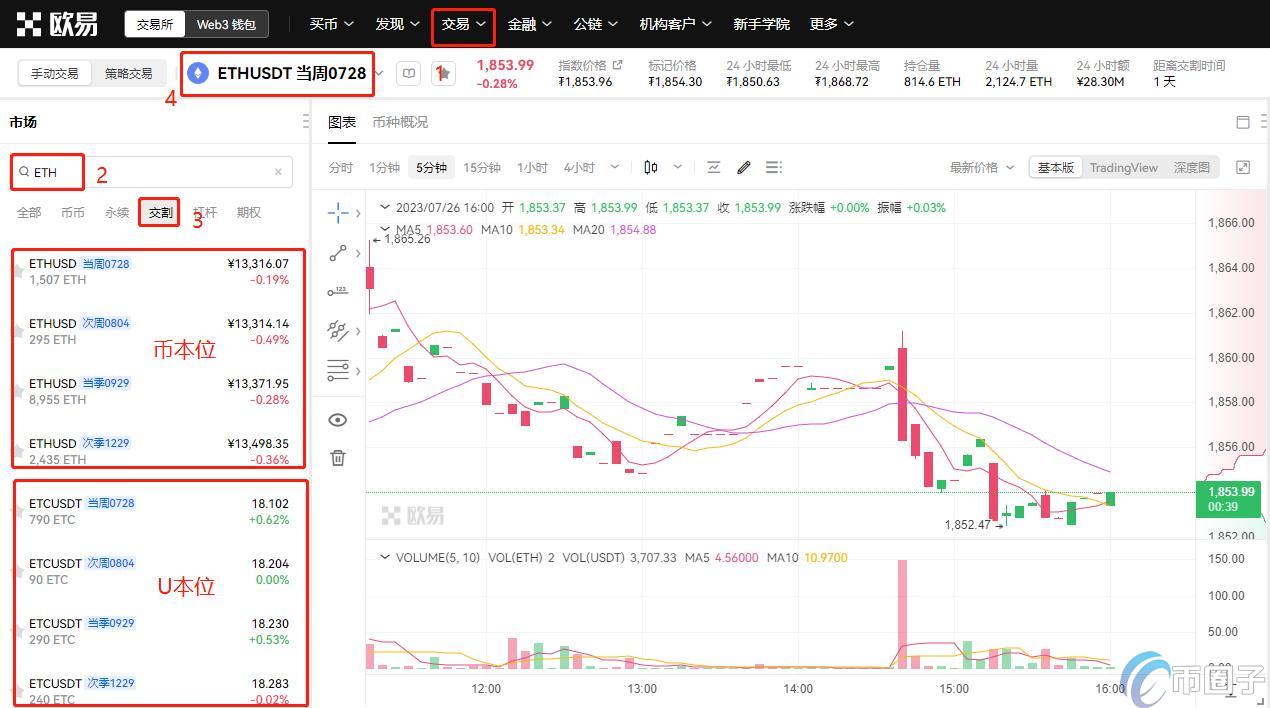Toggle drawings visibility with eye icon
1270x708 pixels.
click(x=337, y=419)
